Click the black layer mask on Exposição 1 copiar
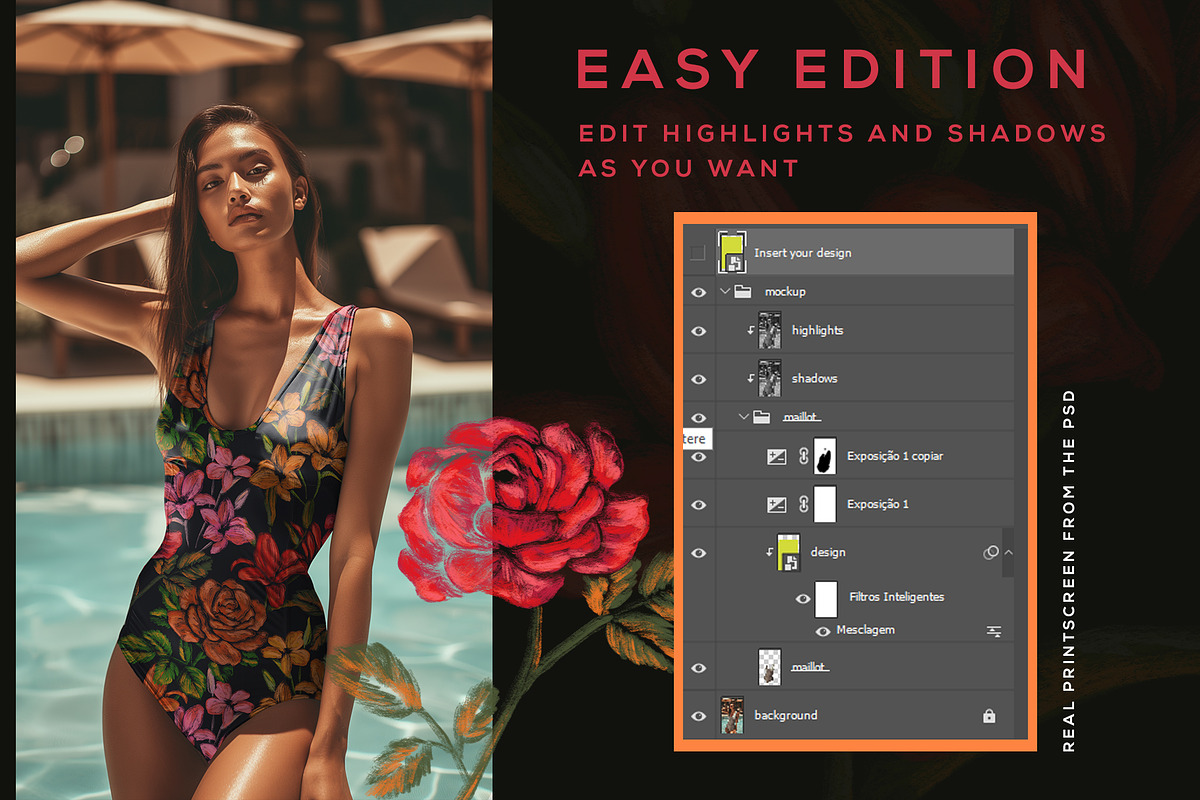 825,456
